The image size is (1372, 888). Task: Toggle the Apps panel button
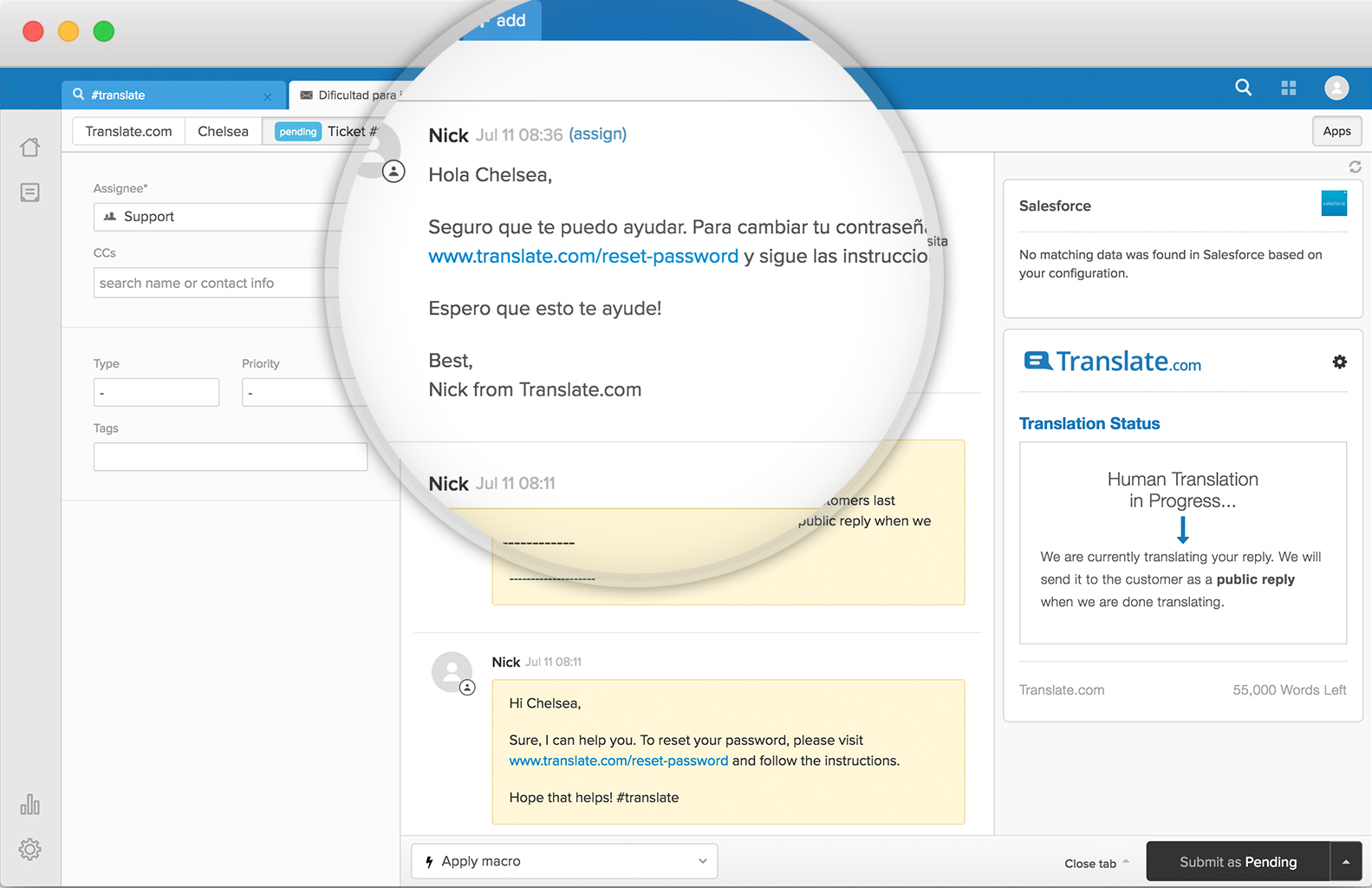[x=1336, y=131]
